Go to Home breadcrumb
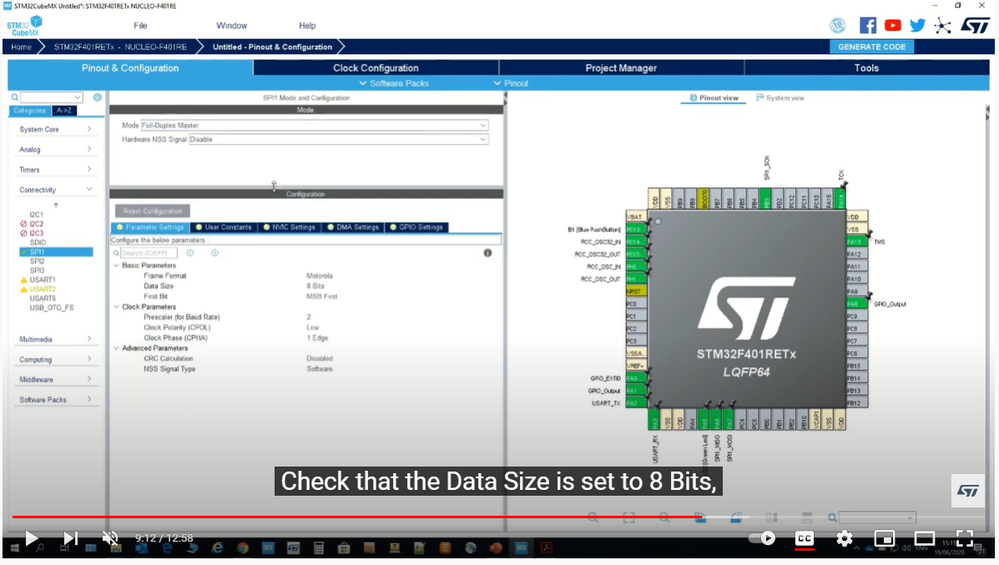Image resolution: width=999 pixels, height=565 pixels. point(21,47)
